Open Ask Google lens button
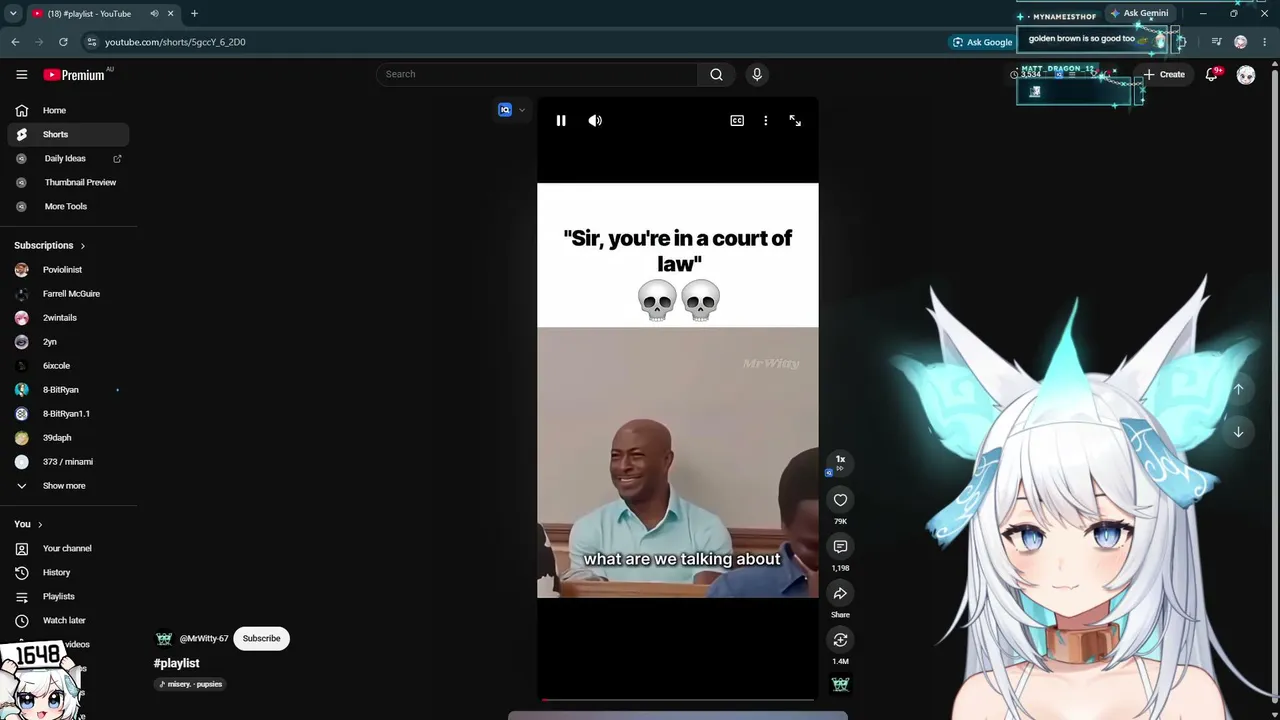The height and width of the screenshot is (720, 1280). pos(983,42)
